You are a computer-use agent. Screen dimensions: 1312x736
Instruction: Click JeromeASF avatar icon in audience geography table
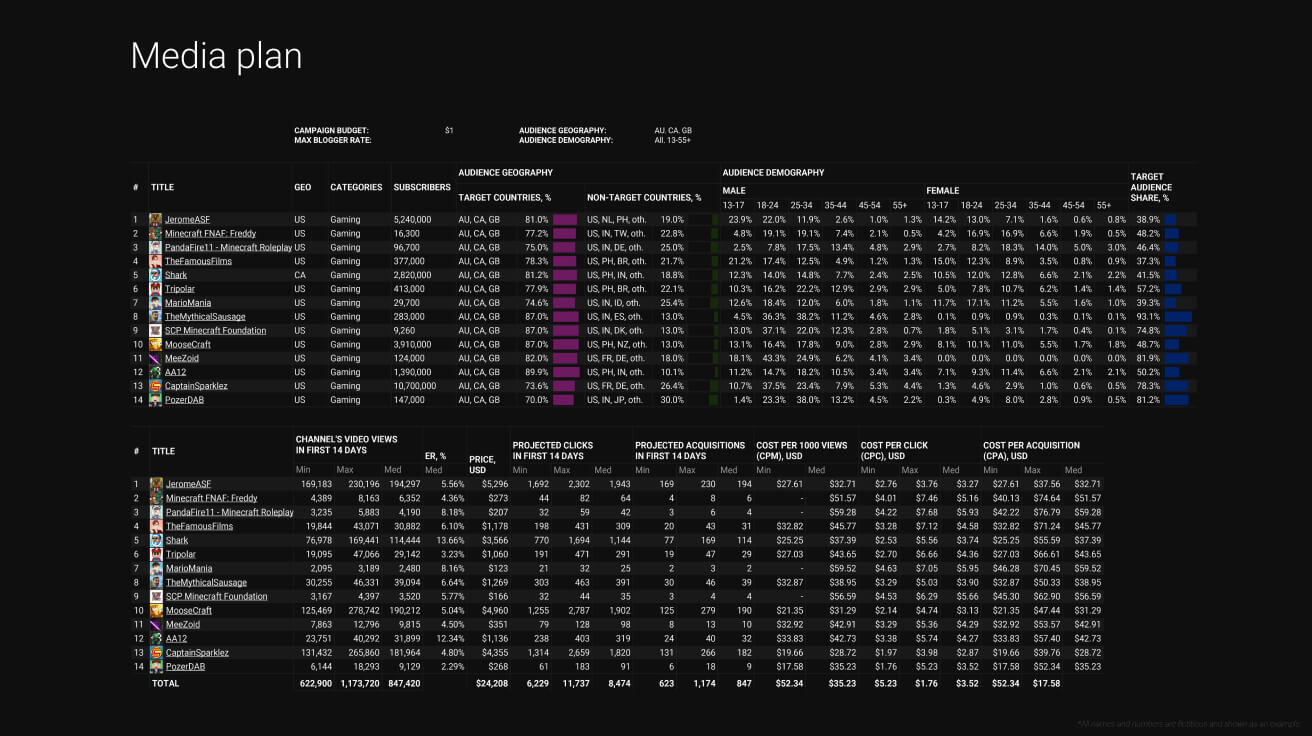click(155, 219)
